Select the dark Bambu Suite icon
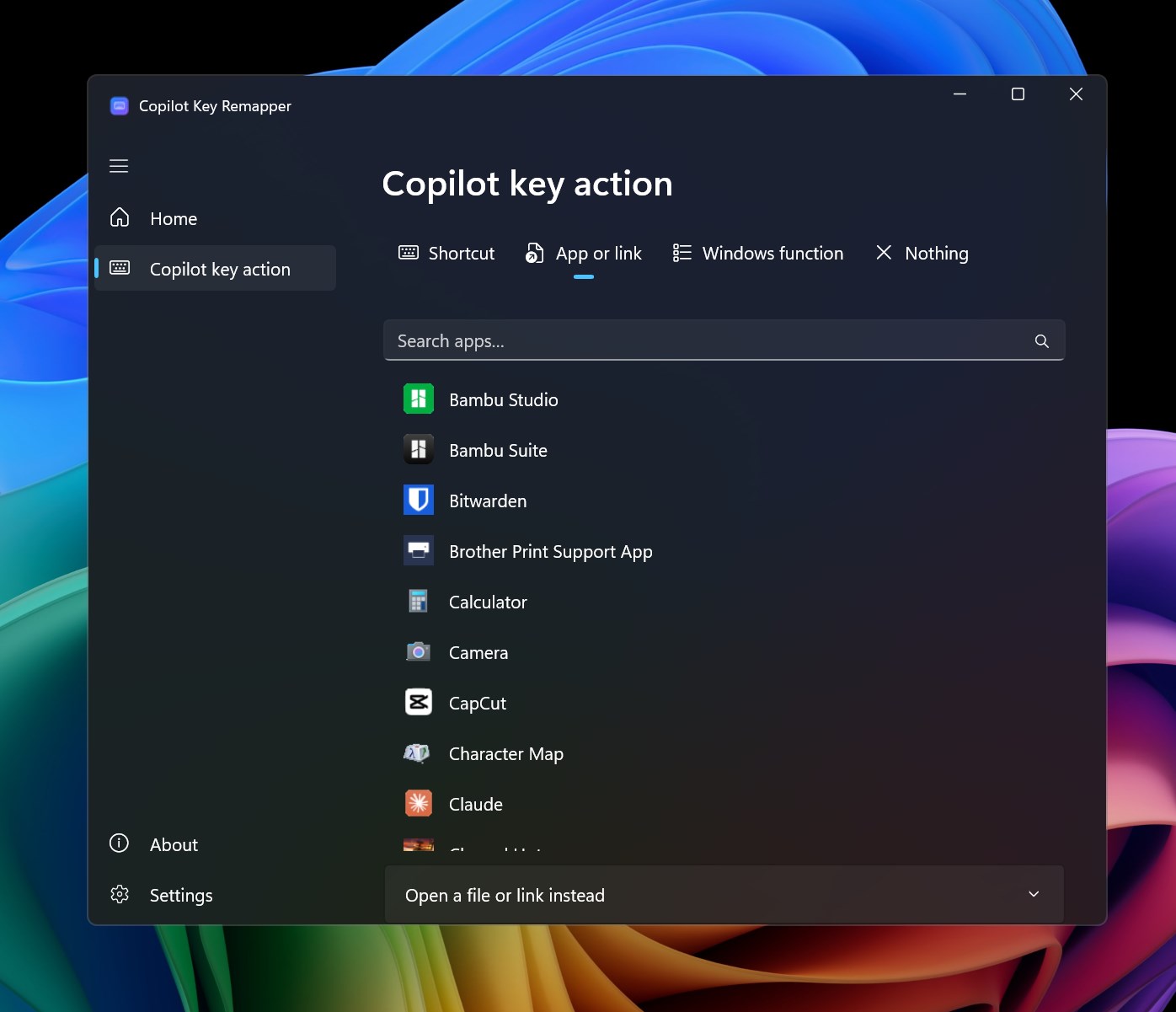1176x1012 pixels. (419, 449)
